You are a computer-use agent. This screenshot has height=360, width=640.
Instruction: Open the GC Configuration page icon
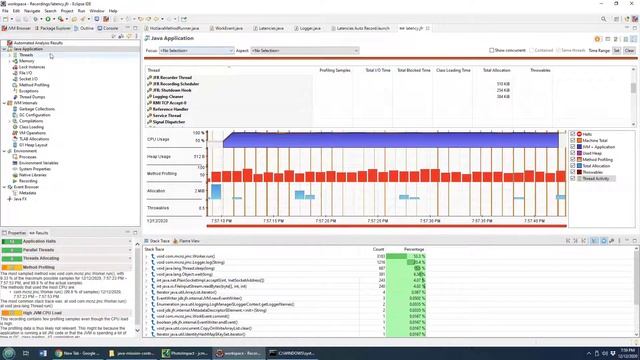[x=15, y=115]
